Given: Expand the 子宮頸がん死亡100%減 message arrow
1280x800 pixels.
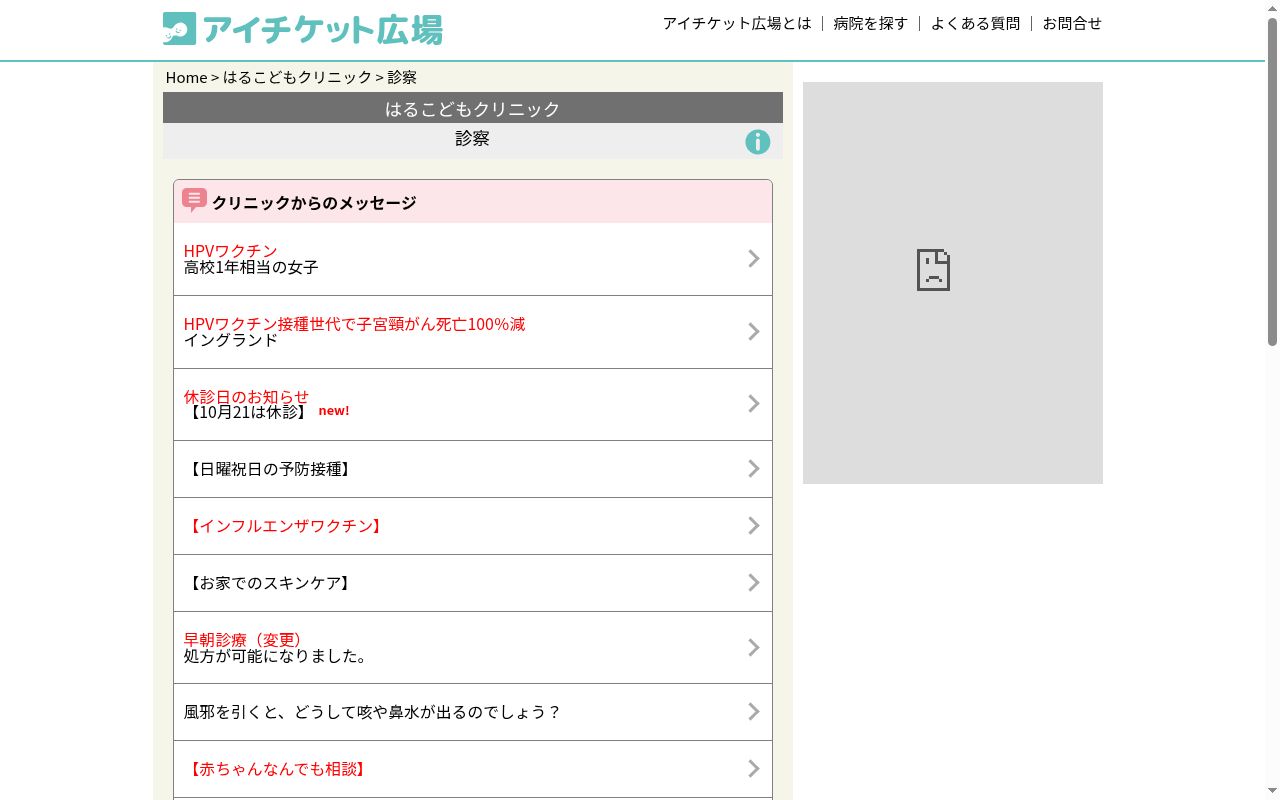Looking at the screenshot, I should click(754, 332).
